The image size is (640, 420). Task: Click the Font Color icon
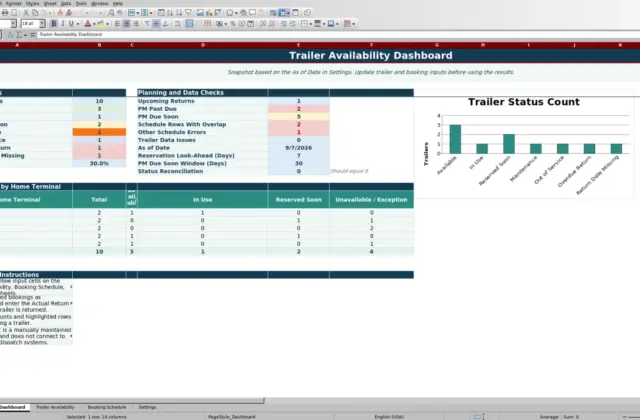[x=88, y=24]
